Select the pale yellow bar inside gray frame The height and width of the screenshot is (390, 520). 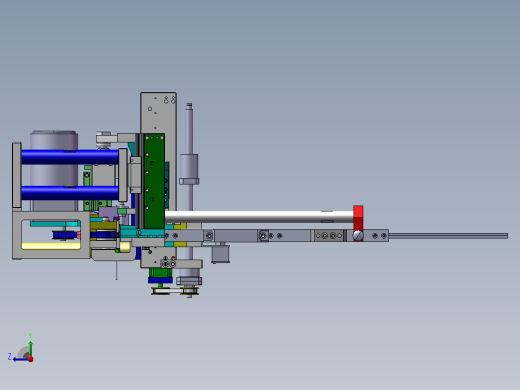[51, 246]
